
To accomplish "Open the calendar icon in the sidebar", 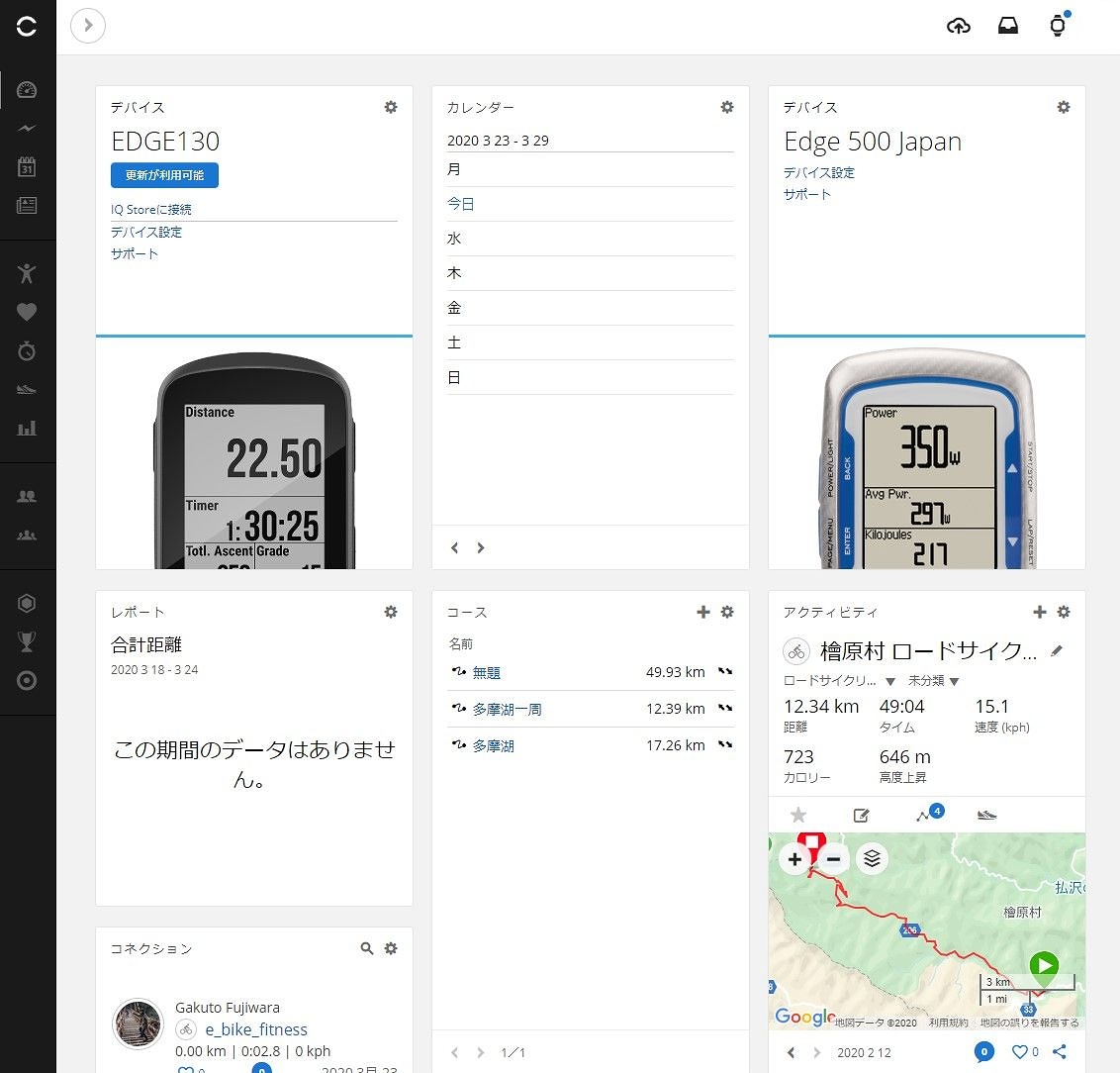I will click(x=27, y=167).
